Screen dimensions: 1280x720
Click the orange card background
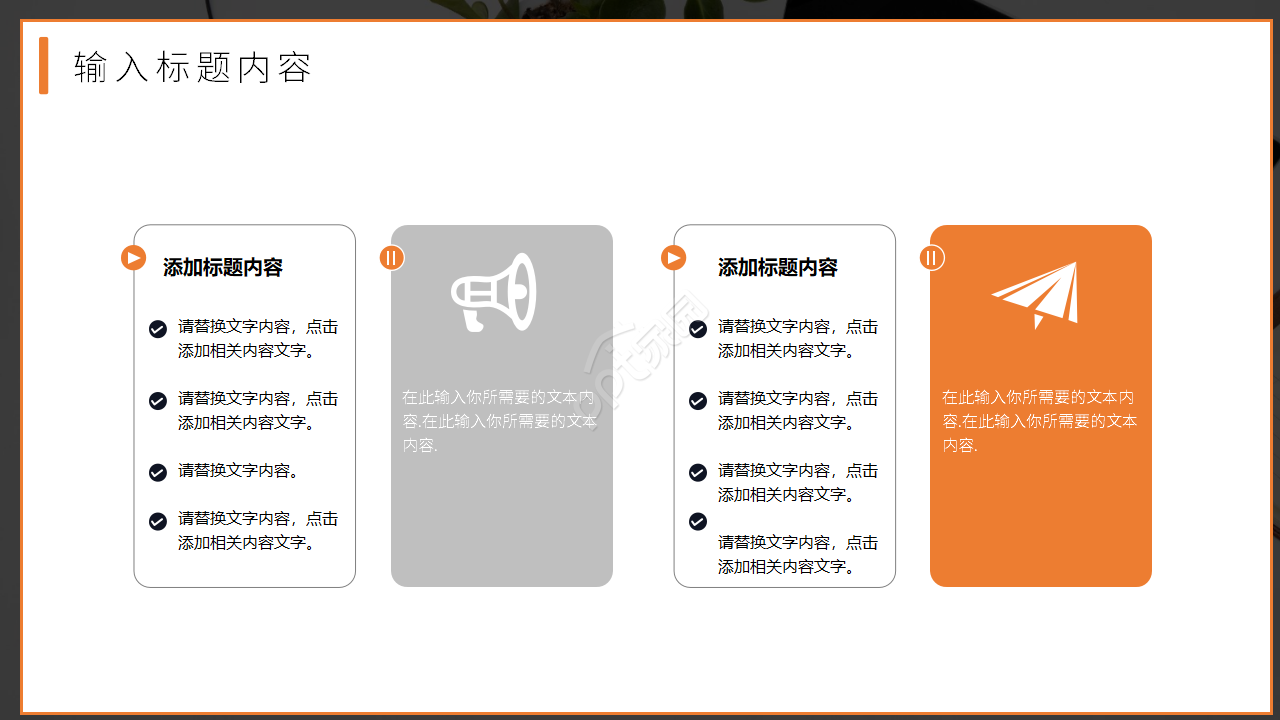pyautogui.click(x=1040, y=520)
